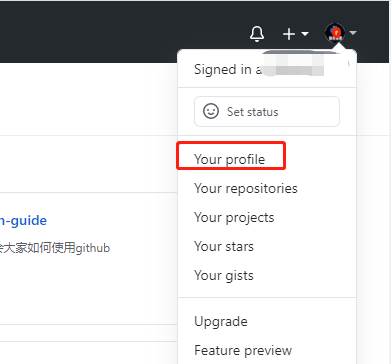
Task: Choose the Upgrade option
Action: [221, 322]
